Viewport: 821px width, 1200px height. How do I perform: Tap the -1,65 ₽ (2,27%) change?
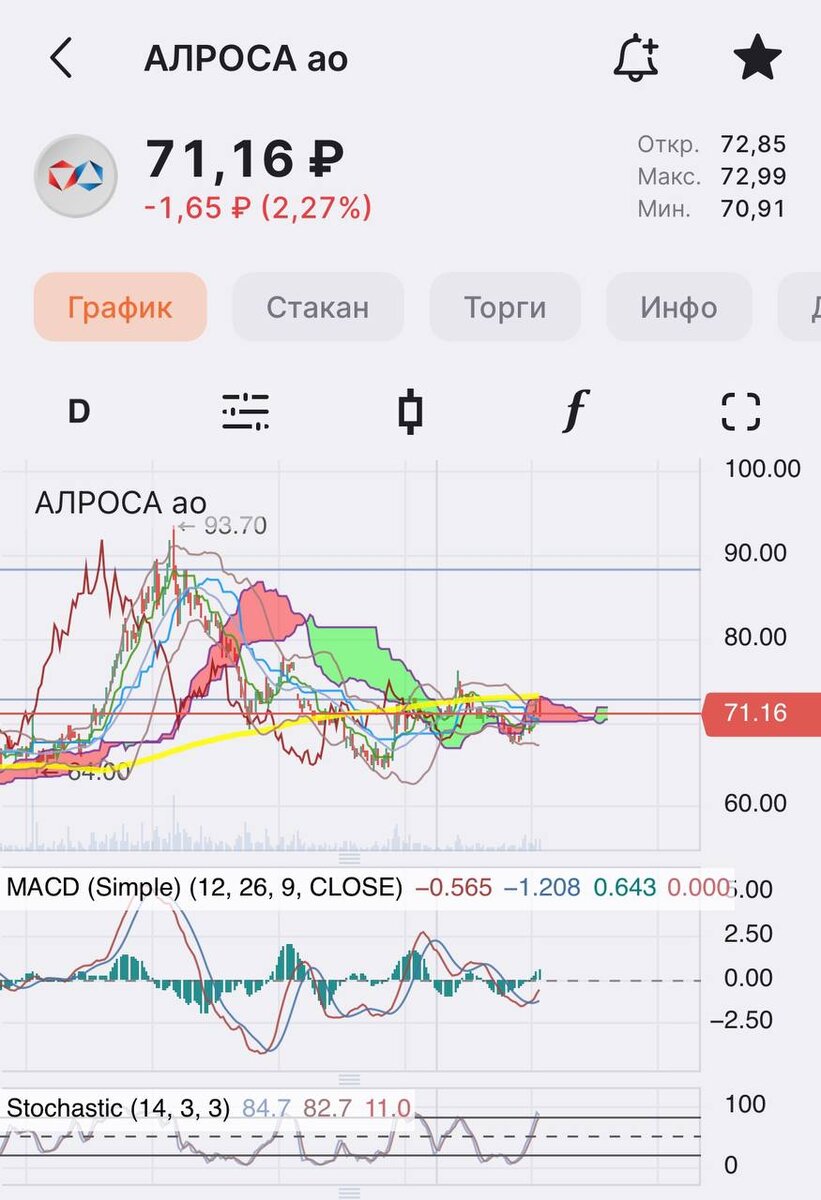click(x=258, y=208)
